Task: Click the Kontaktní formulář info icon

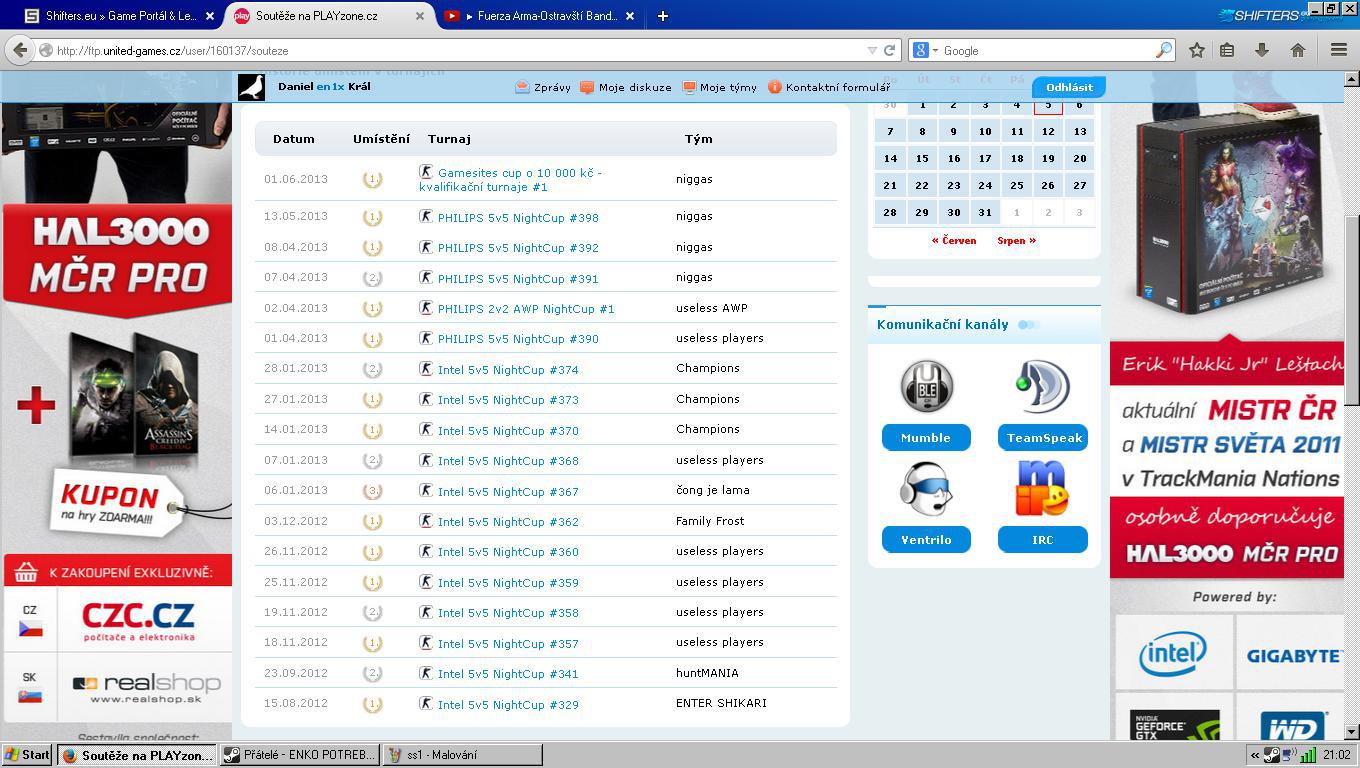Action: [774, 87]
